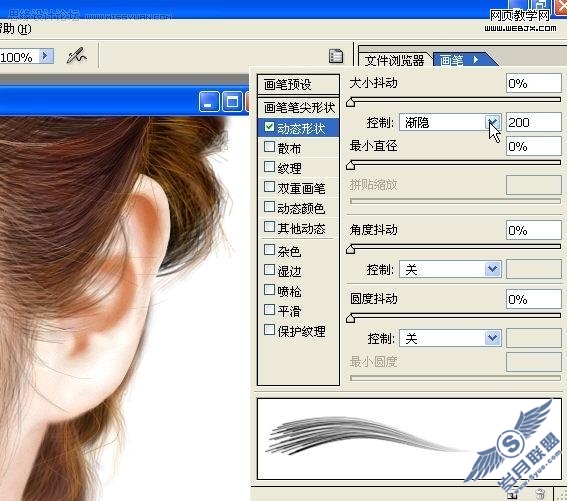This screenshot has width=567, height=501.
Task: Open the 100% value arrow in options bar
Action: click(46, 56)
